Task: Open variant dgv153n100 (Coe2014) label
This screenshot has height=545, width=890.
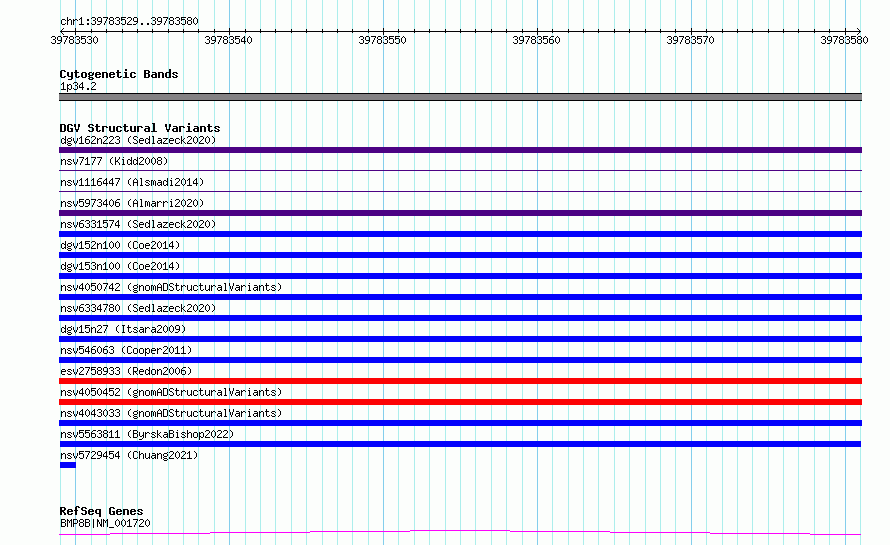Action: [x=120, y=266]
